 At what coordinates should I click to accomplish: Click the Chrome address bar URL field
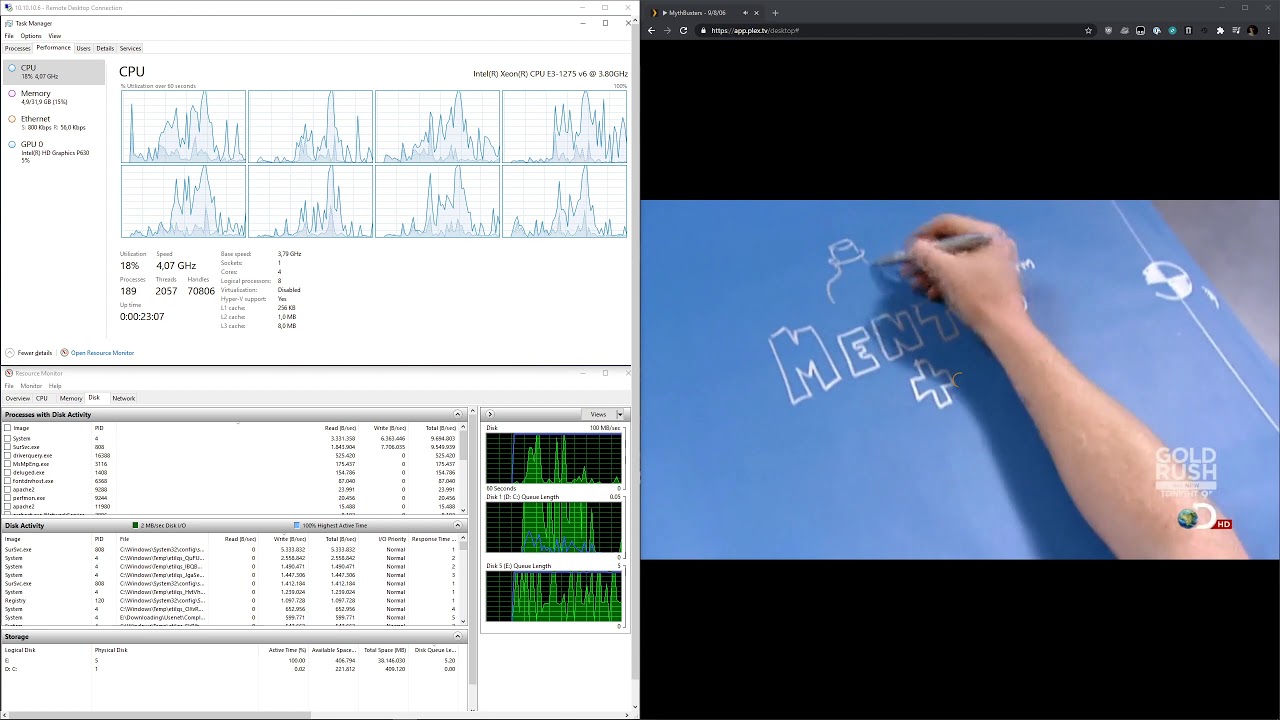coord(890,30)
